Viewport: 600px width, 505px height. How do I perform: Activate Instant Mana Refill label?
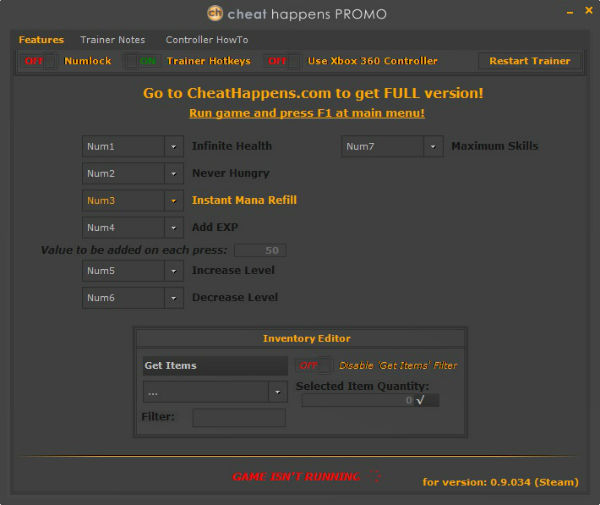244,200
